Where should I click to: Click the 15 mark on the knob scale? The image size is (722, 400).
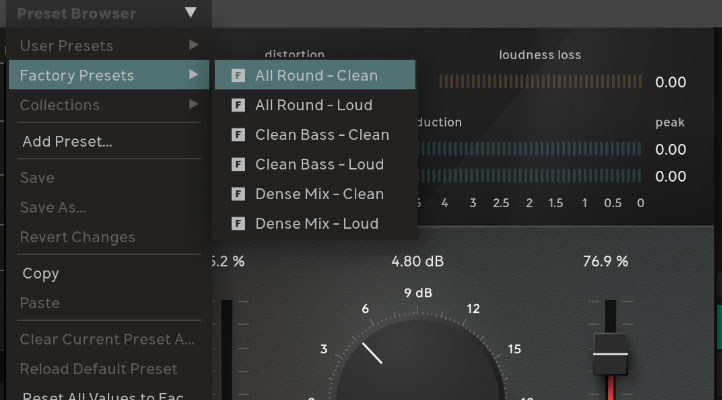coord(514,349)
